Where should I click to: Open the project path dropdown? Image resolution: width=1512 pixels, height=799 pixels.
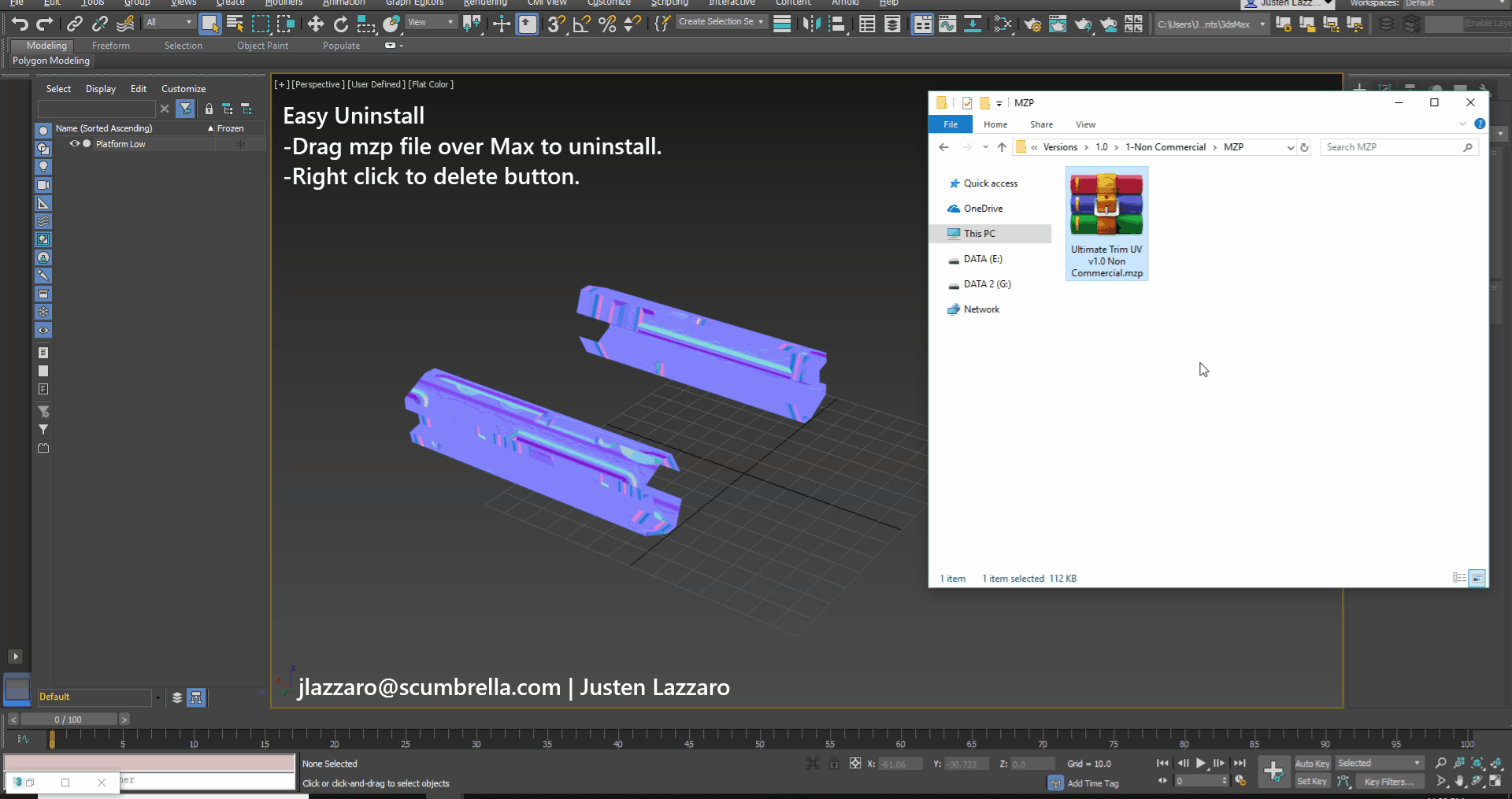point(1211,24)
